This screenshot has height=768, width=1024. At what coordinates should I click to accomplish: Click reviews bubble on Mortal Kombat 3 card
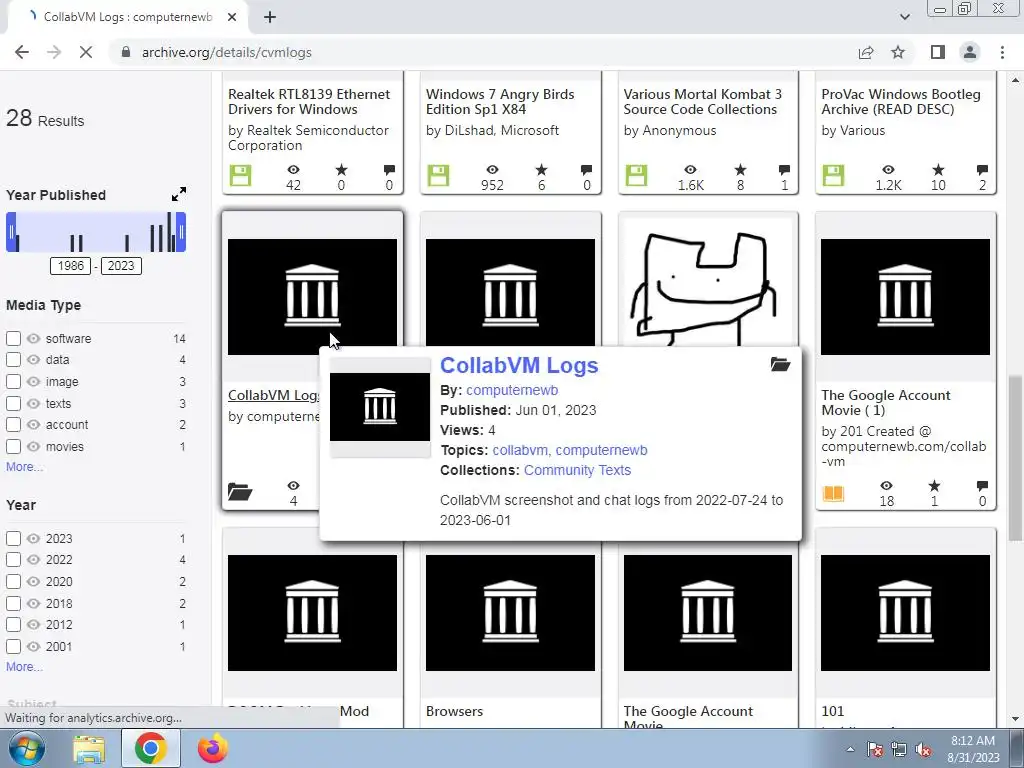(x=784, y=170)
